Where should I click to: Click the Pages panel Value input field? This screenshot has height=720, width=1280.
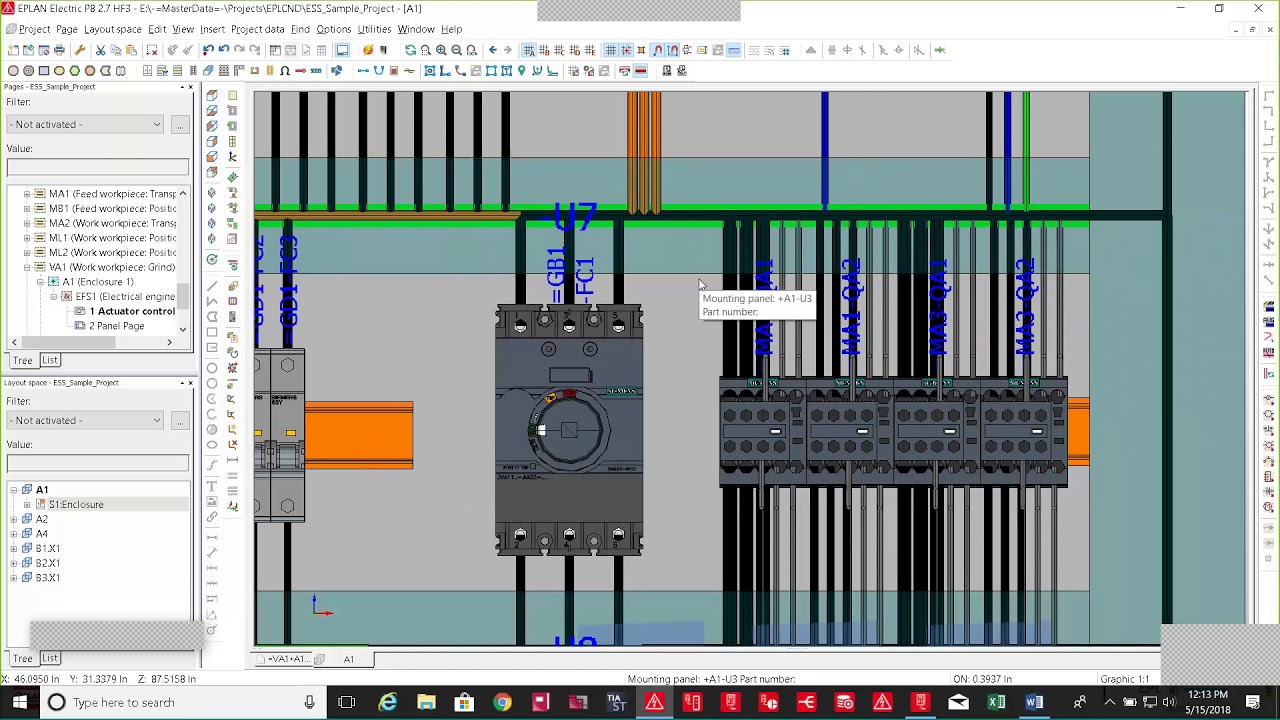97,167
